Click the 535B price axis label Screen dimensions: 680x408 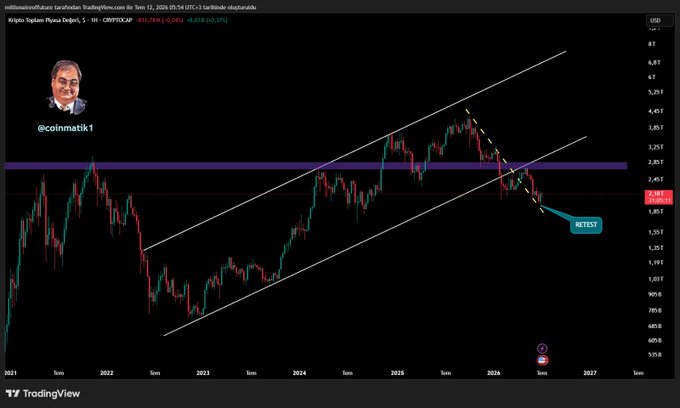pyautogui.click(x=654, y=355)
